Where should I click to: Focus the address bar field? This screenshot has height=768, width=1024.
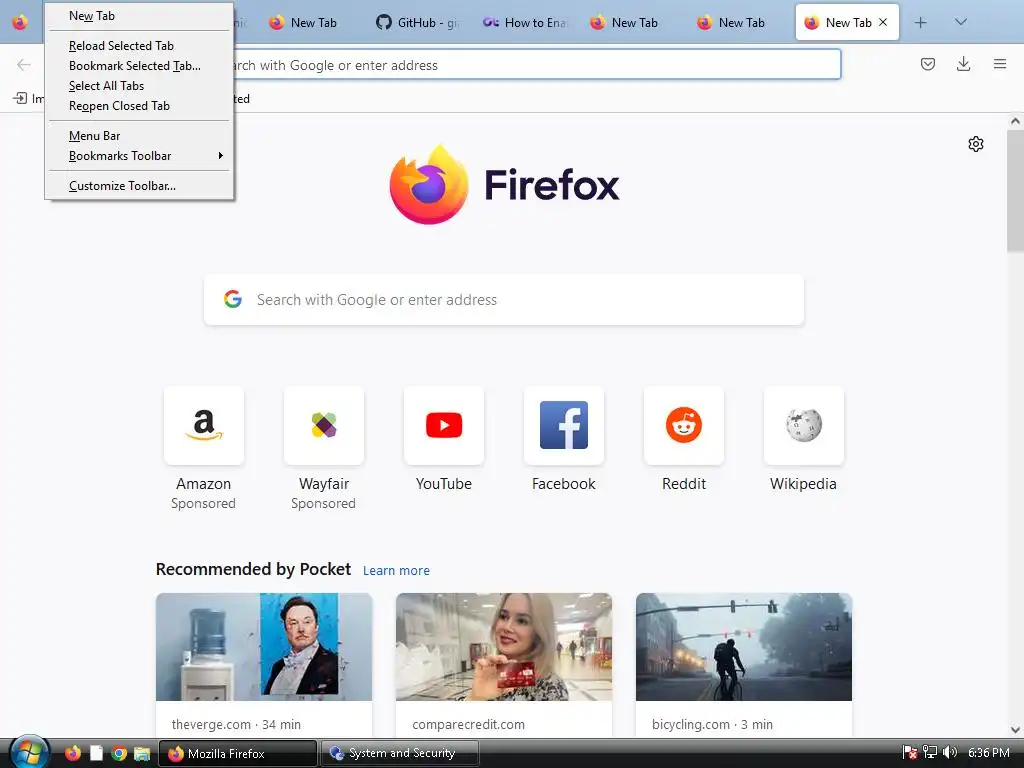pos(537,65)
